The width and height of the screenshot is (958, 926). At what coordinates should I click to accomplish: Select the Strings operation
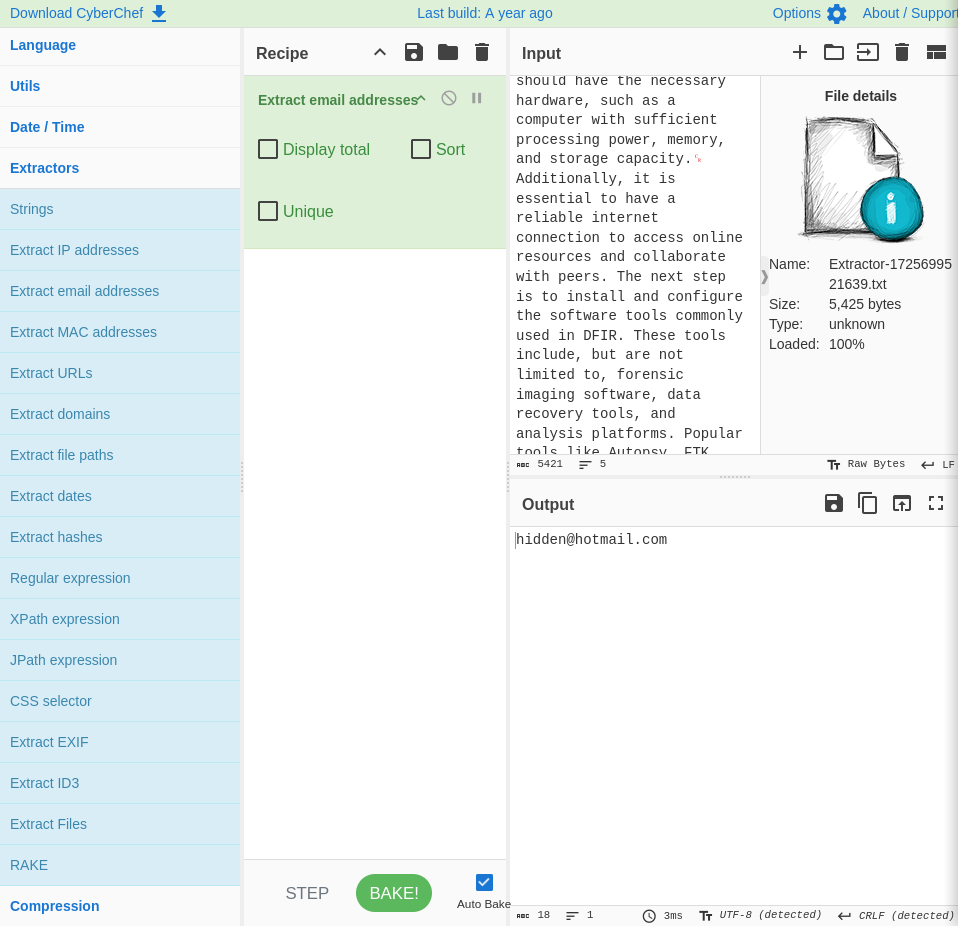point(120,209)
